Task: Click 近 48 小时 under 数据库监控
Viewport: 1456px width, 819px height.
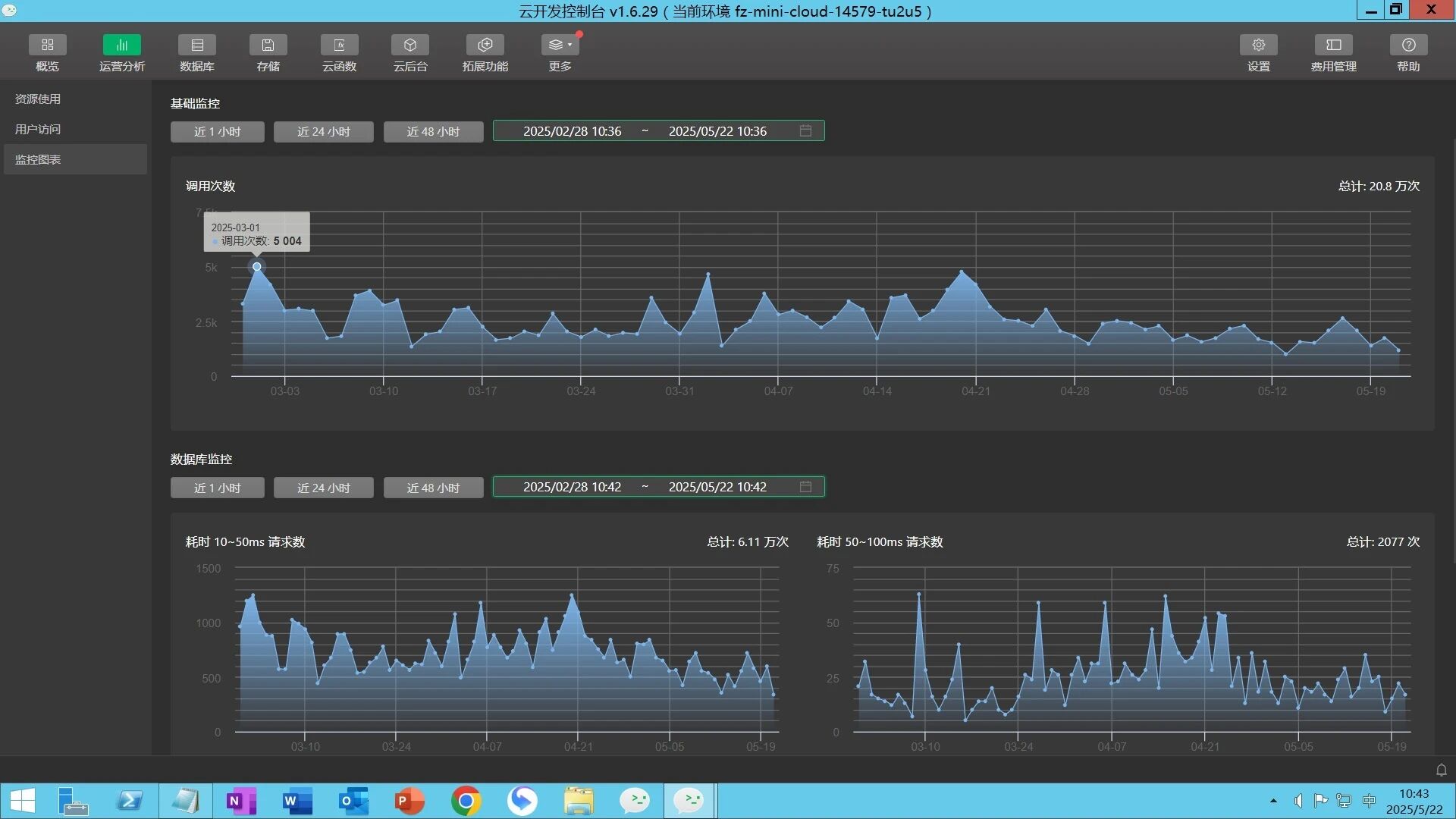Action: [433, 488]
